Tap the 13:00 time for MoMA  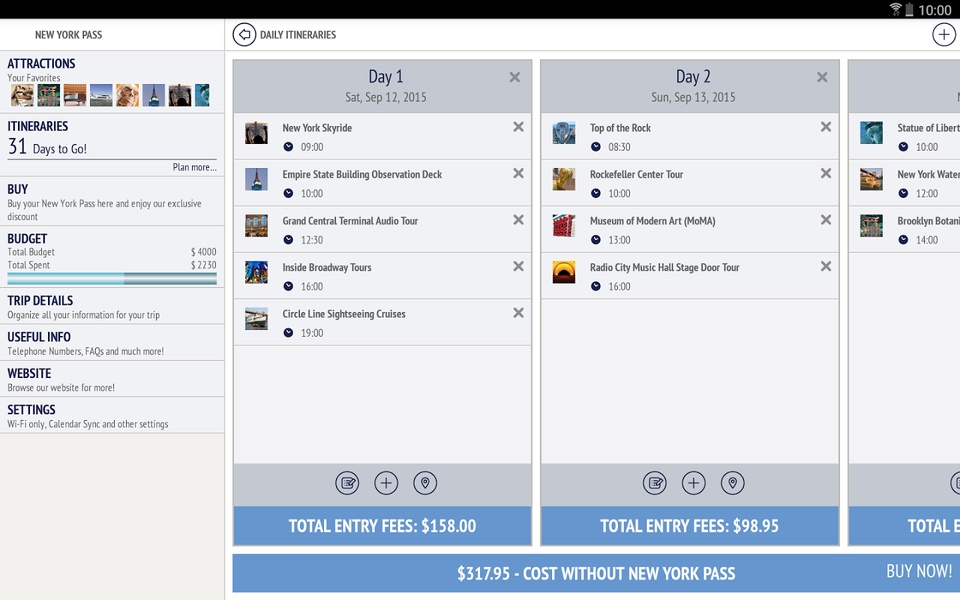point(619,240)
